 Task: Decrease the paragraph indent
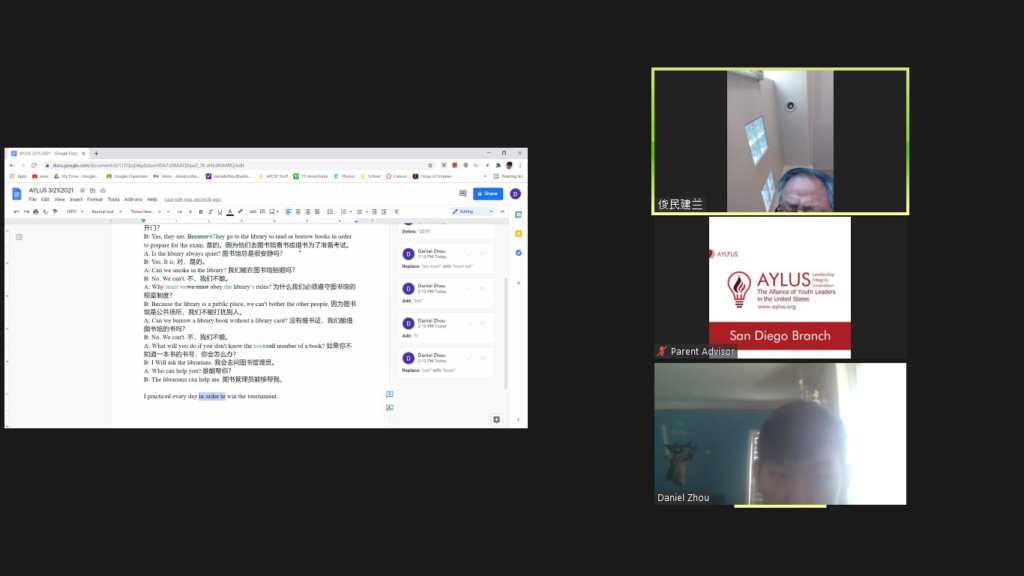coord(374,212)
